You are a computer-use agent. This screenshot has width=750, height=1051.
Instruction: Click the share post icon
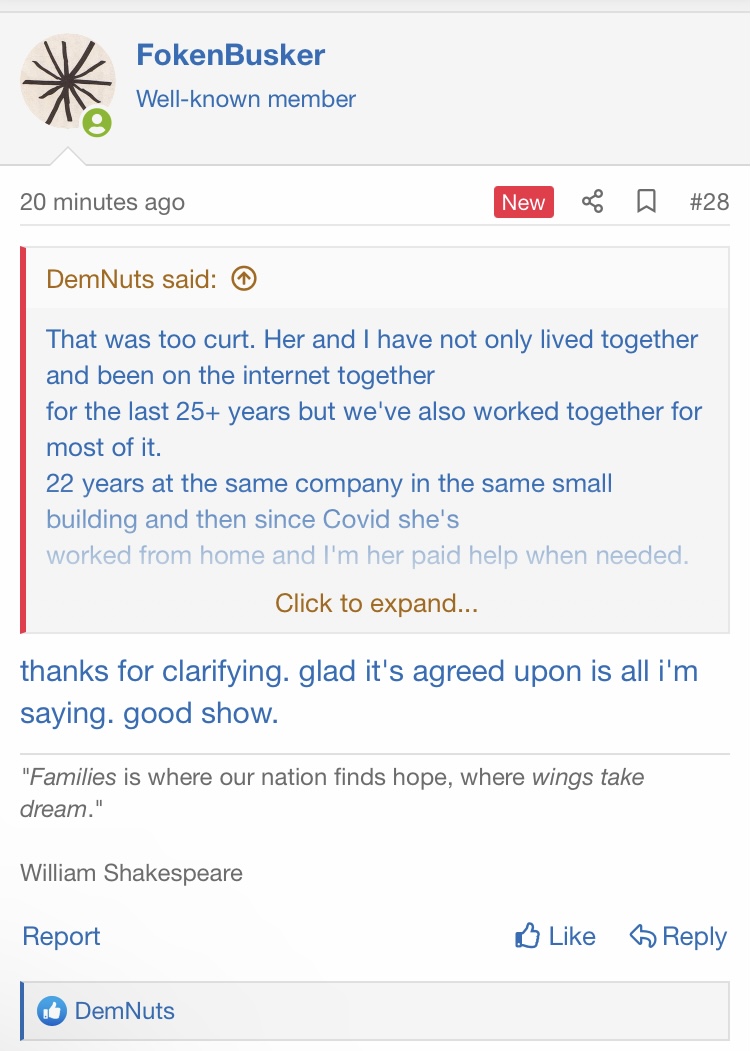pos(593,202)
